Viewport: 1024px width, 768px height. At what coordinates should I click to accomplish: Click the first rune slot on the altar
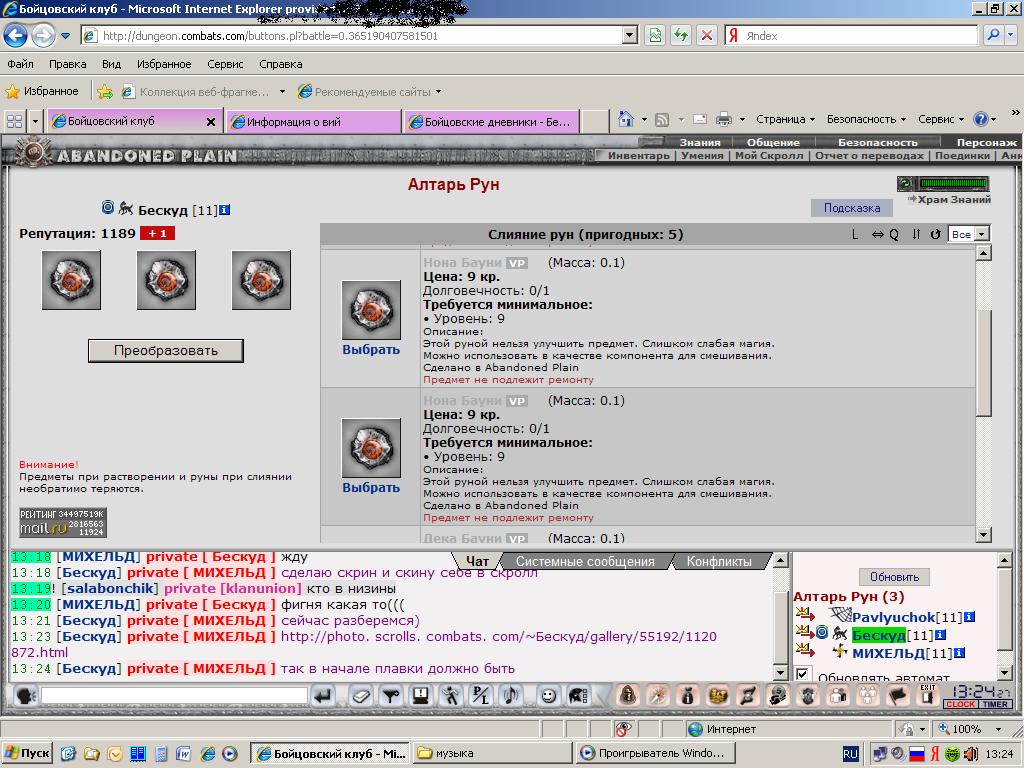click(71, 280)
